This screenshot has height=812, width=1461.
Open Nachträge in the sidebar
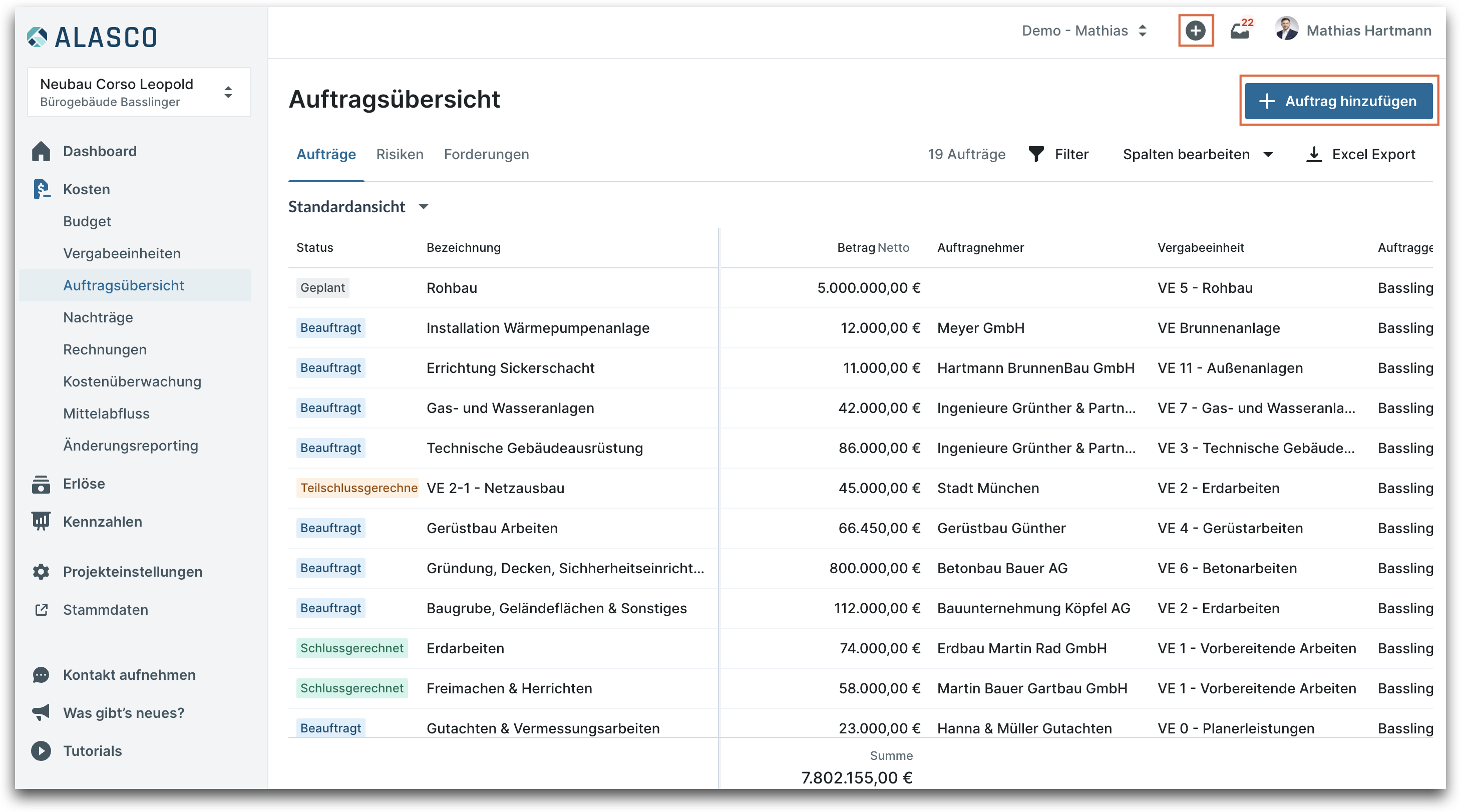[98, 317]
